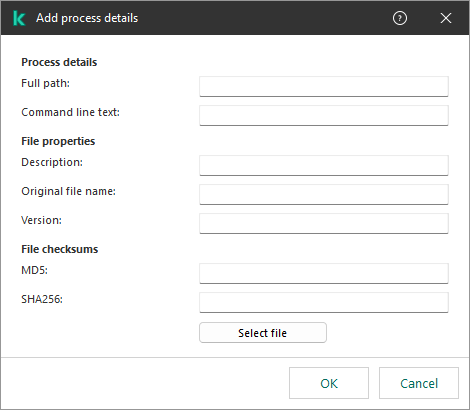Select the Original file name field
The width and height of the screenshot is (470, 410).
tap(324, 195)
